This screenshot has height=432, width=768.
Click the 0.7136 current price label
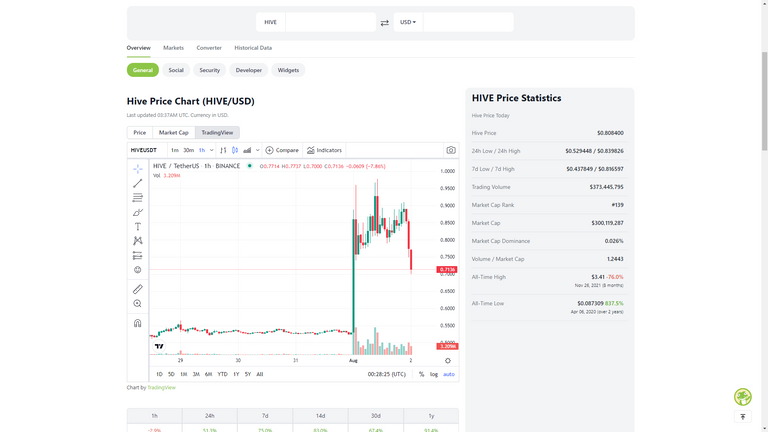(x=447, y=269)
